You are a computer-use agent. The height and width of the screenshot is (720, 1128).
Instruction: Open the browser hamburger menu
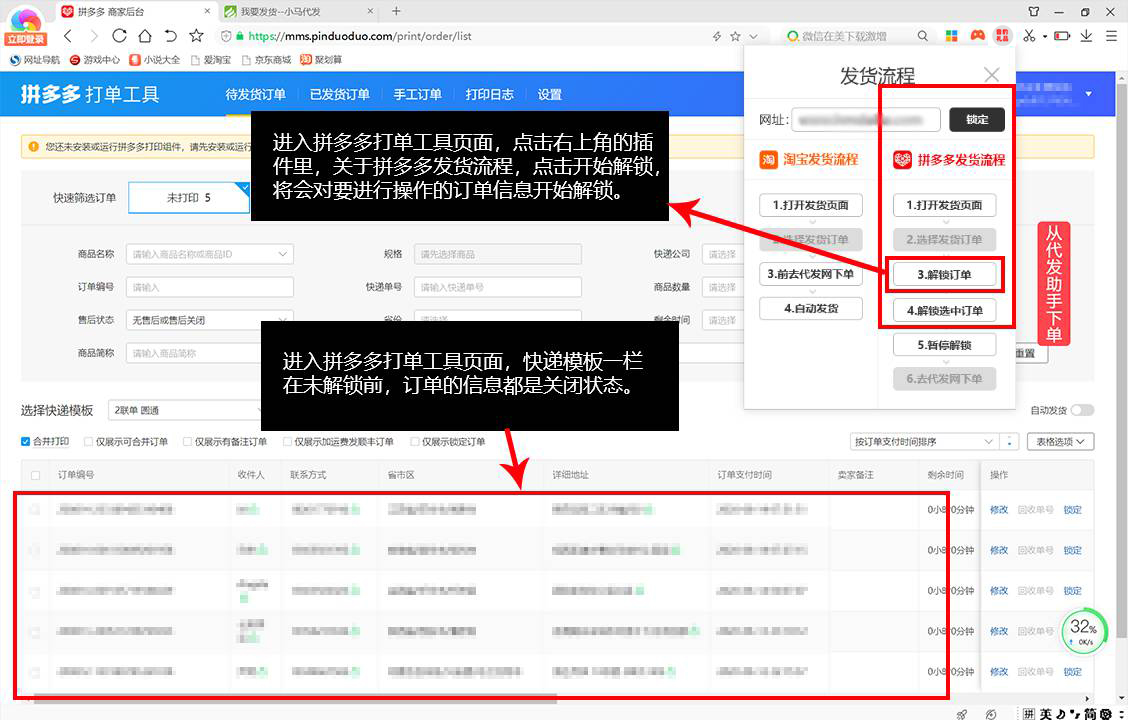[1111, 35]
